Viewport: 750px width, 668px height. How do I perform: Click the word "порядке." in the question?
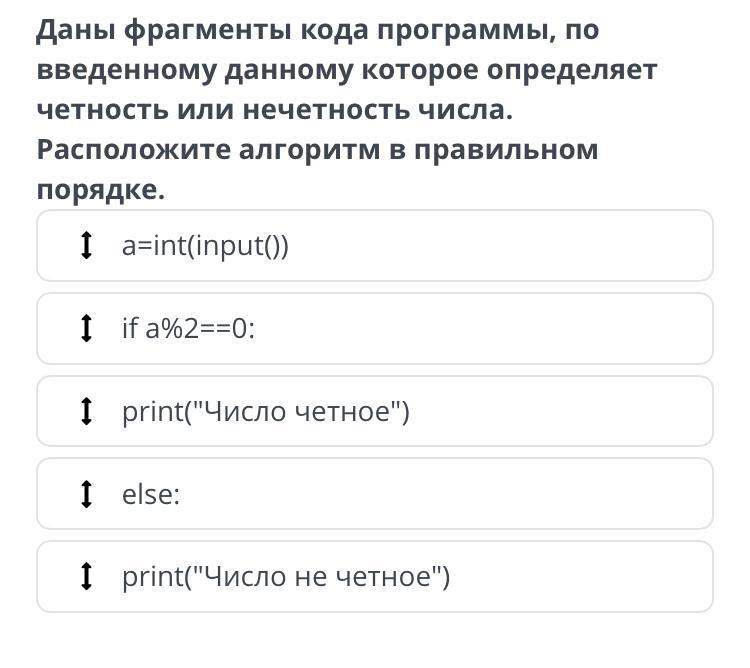(100, 190)
